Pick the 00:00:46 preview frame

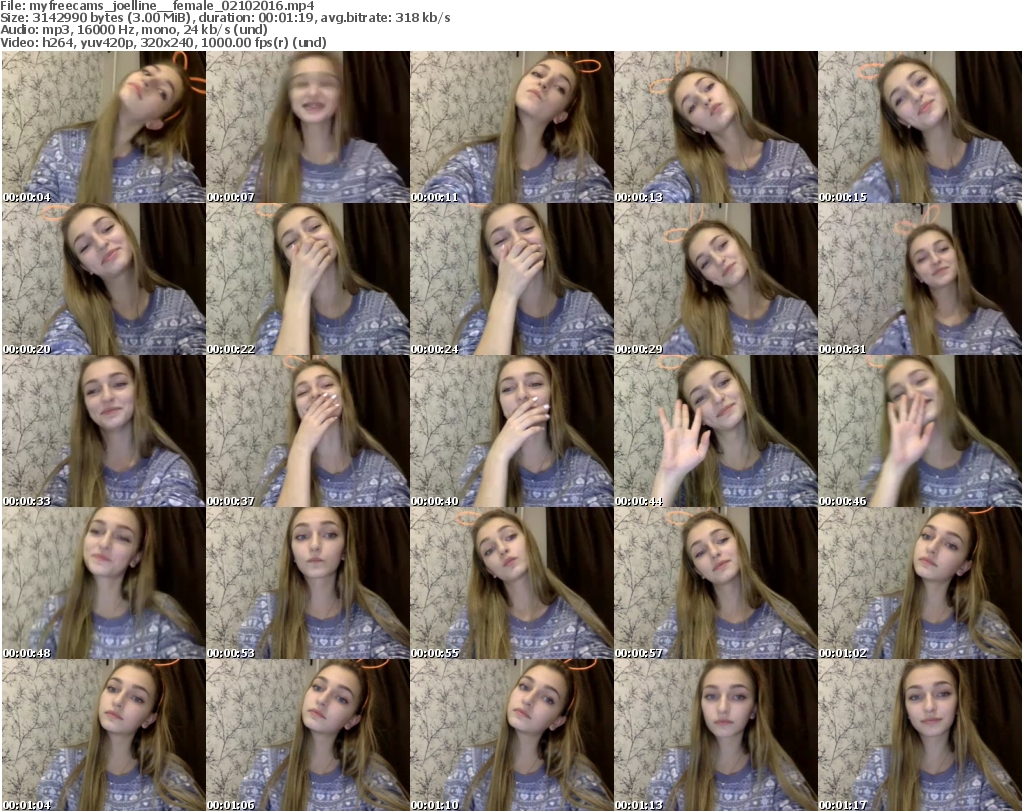click(920, 431)
